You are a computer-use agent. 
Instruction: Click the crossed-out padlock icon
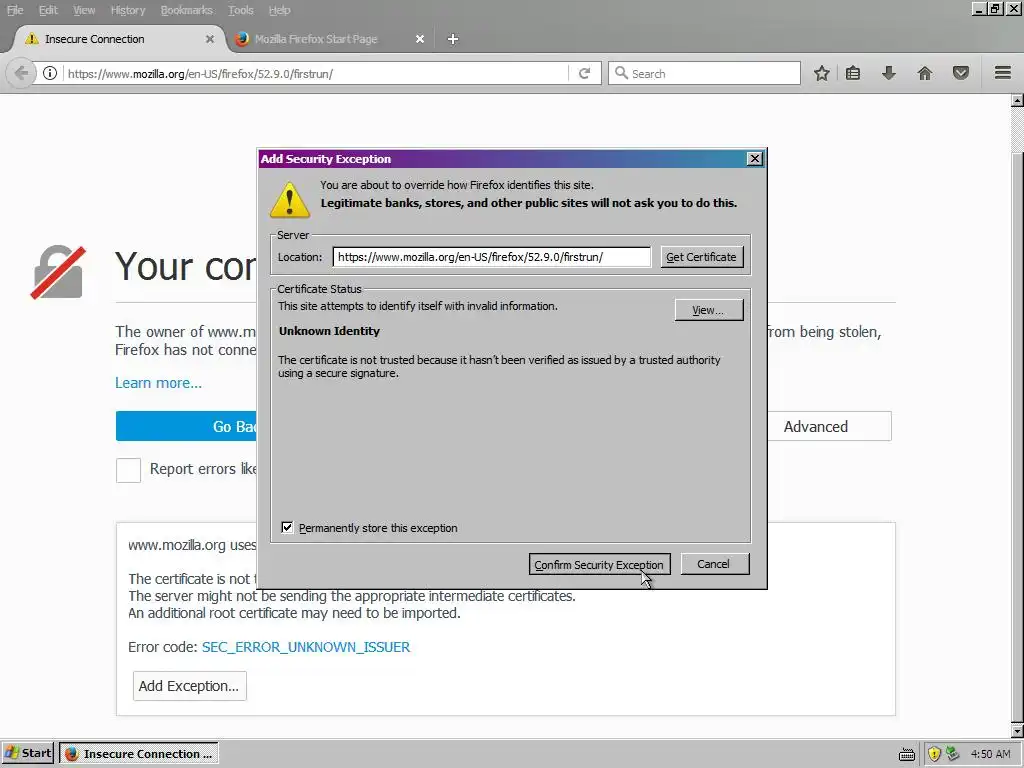58,272
